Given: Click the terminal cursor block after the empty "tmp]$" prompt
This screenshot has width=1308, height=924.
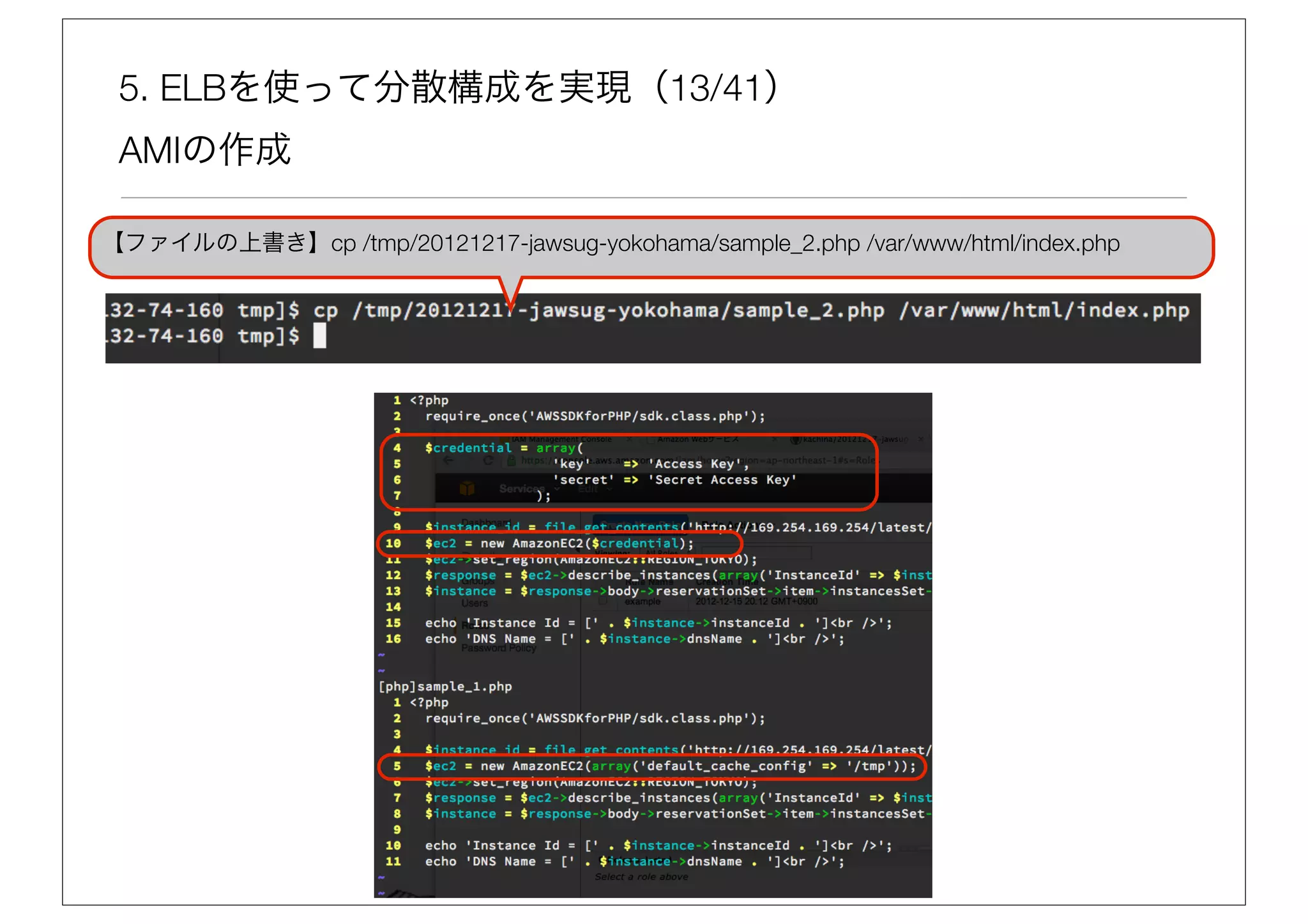Looking at the screenshot, I should click(x=319, y=336).
